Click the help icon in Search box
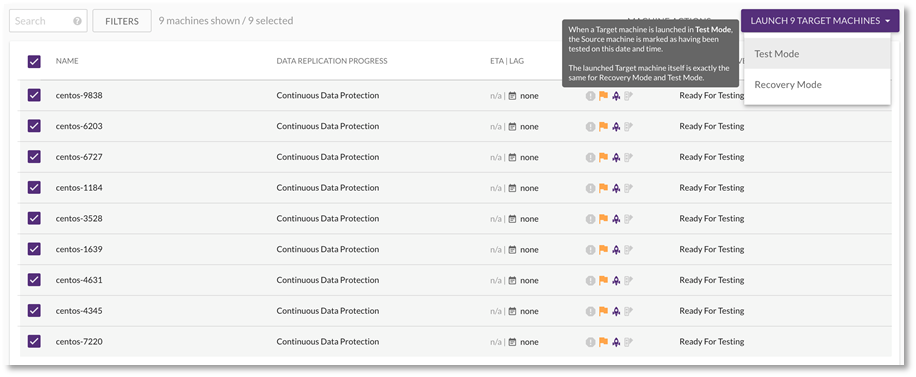Screen dimensions: 916x377 coord(78,21)
